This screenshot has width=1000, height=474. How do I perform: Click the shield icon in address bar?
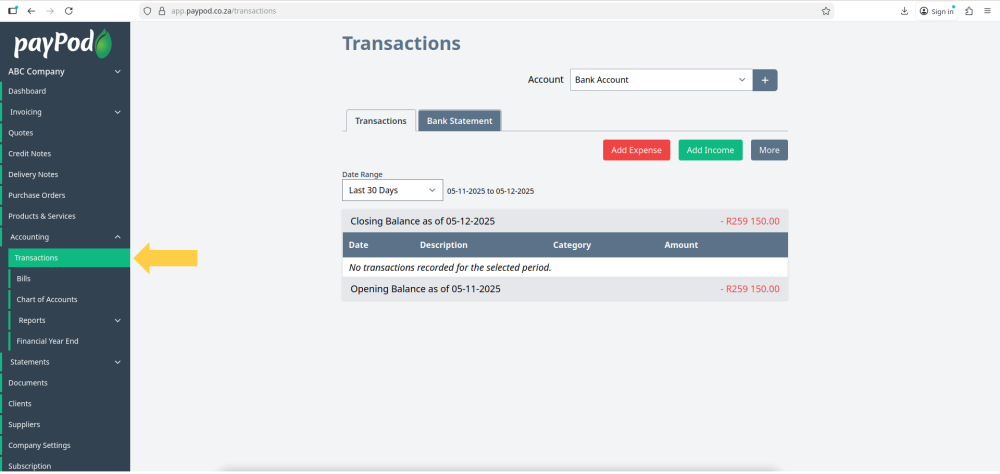(x=147, y=11)
